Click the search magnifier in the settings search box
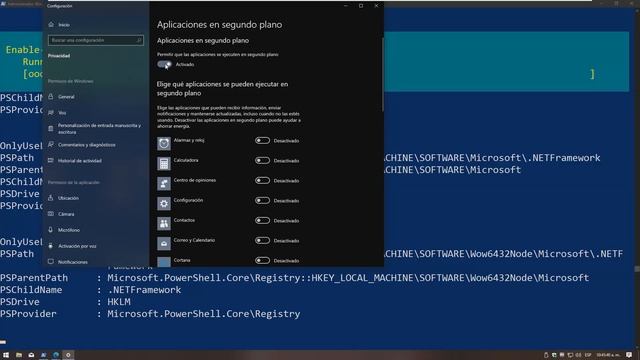The height and width of the screenshot is (360, 640). point(139,40)
